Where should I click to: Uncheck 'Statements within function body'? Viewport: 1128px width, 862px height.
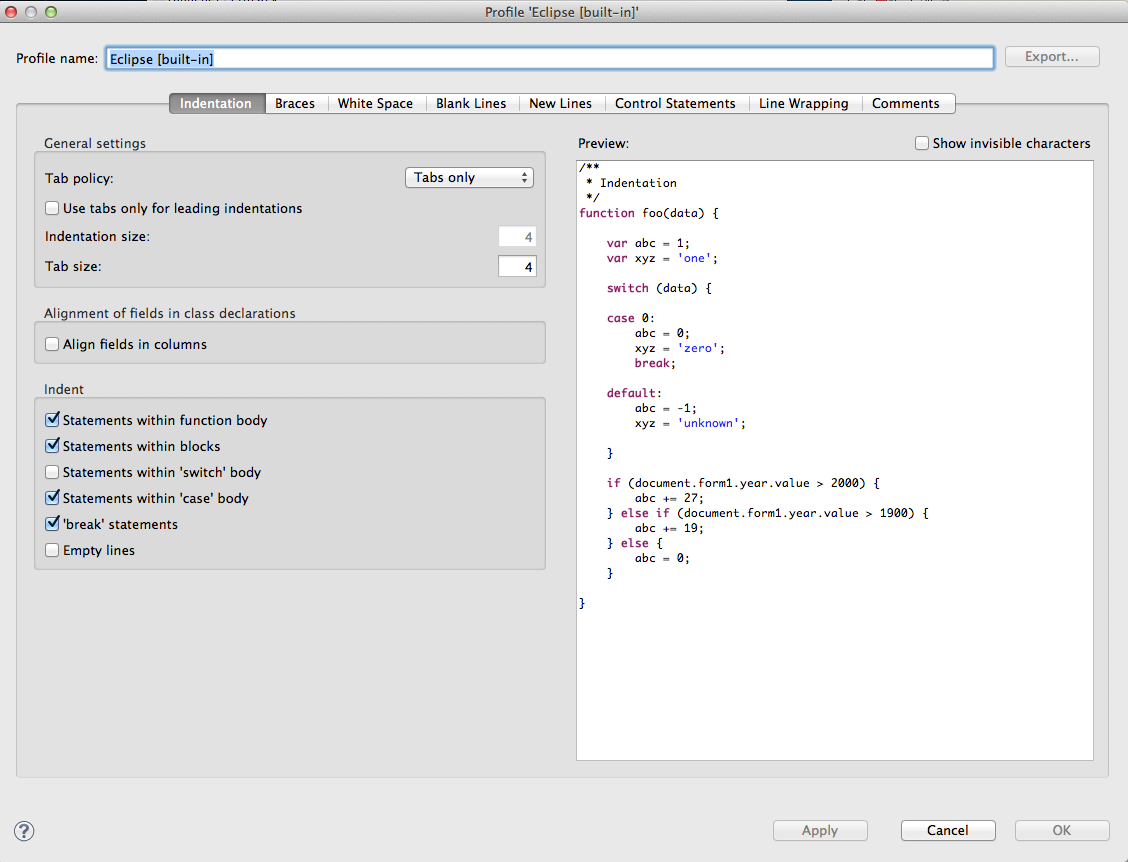tap(53, 421)
